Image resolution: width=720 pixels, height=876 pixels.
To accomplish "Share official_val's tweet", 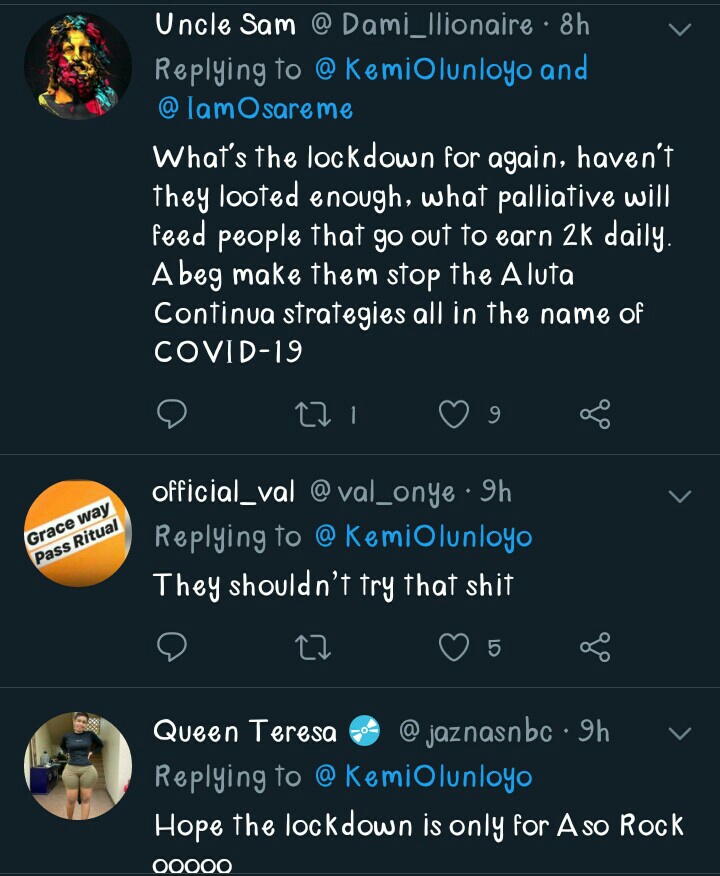I will (x=595, y=647).
